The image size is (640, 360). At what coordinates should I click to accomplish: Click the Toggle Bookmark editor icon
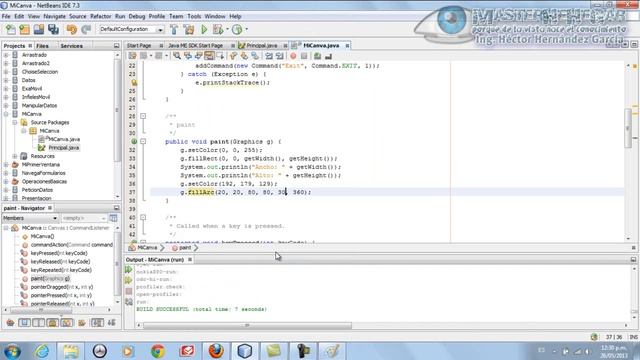[255, 56]
